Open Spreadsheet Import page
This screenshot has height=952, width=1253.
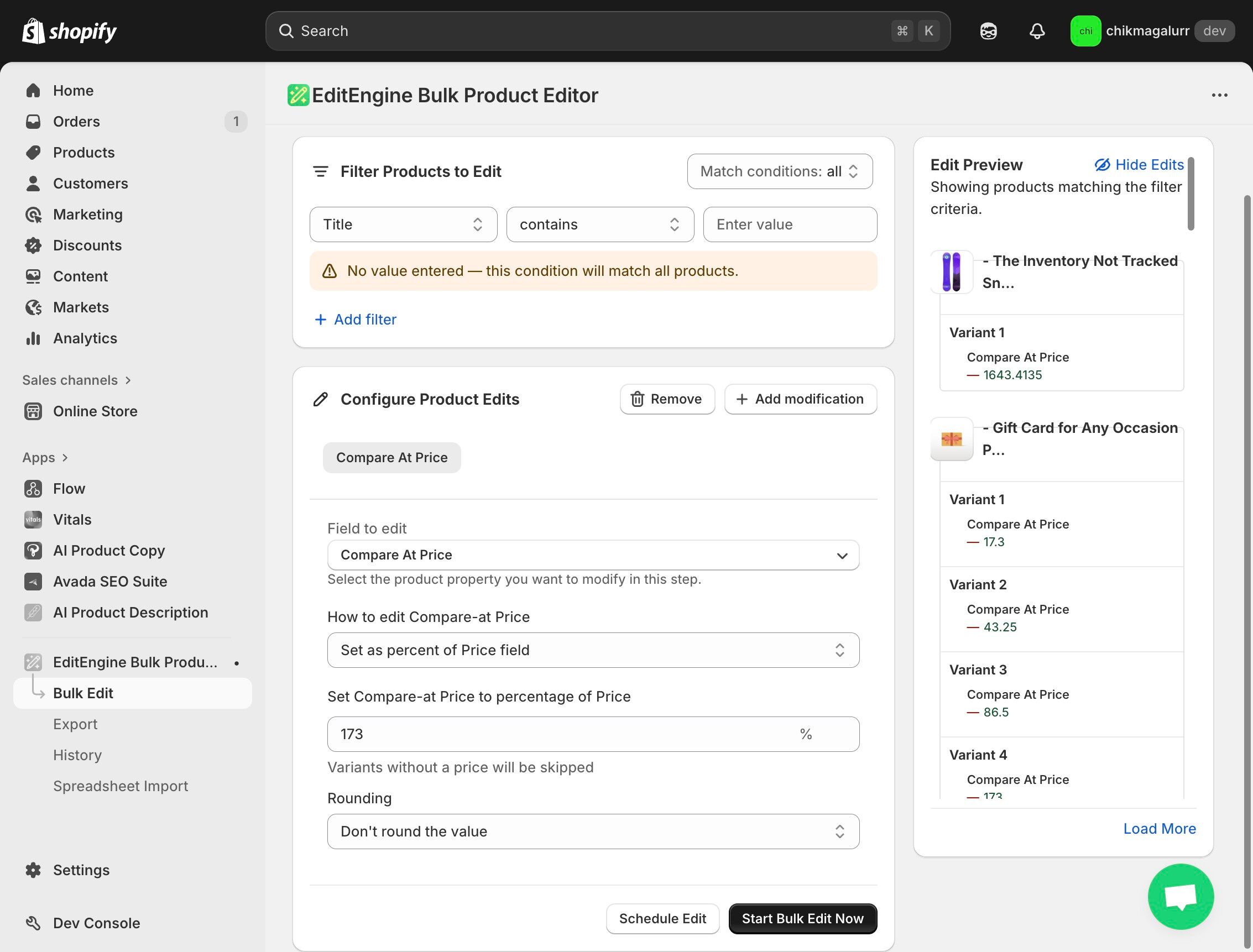(120, 786)
